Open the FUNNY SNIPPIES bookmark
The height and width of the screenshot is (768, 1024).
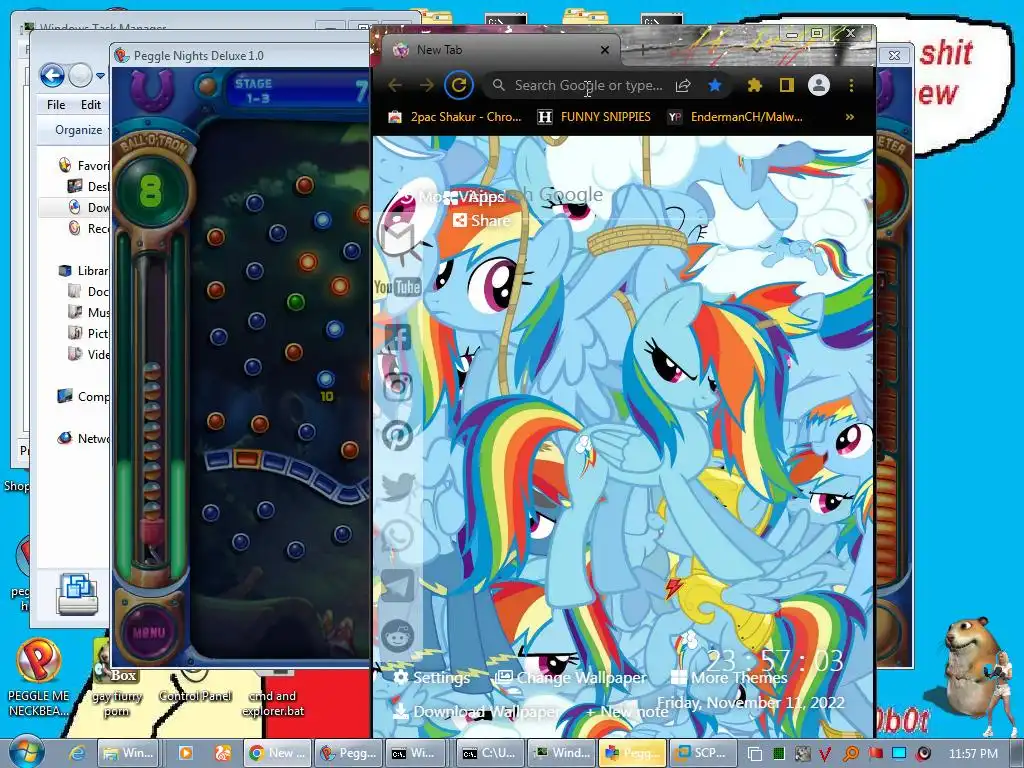pyautogui.click(x=594, y=117)
